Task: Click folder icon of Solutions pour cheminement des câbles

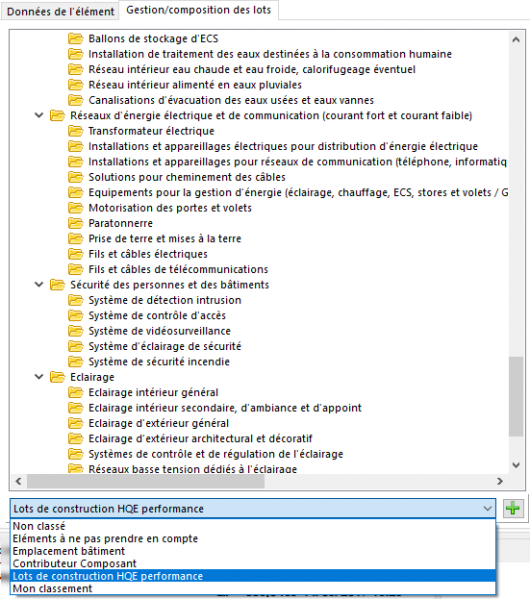Action: (76, 177)
